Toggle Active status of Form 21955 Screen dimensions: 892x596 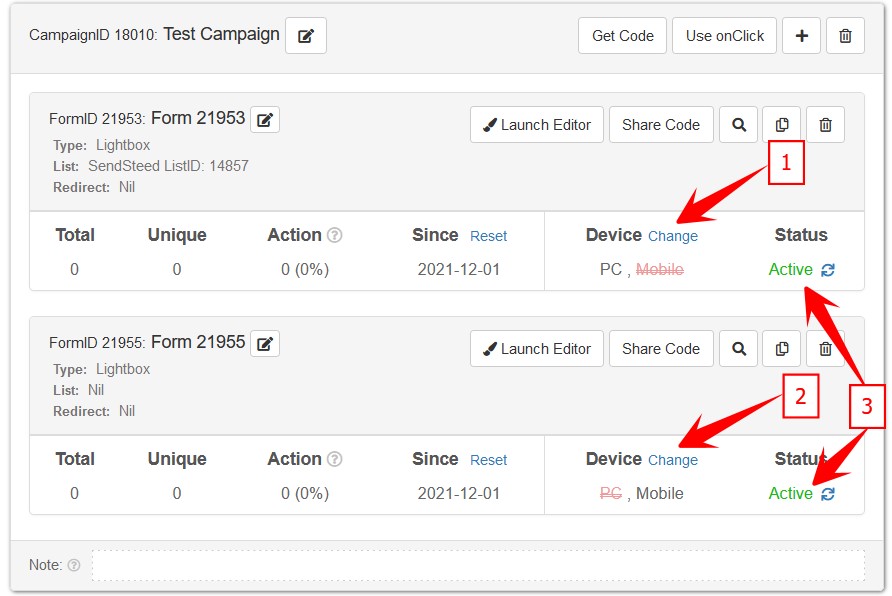point(828,494)
